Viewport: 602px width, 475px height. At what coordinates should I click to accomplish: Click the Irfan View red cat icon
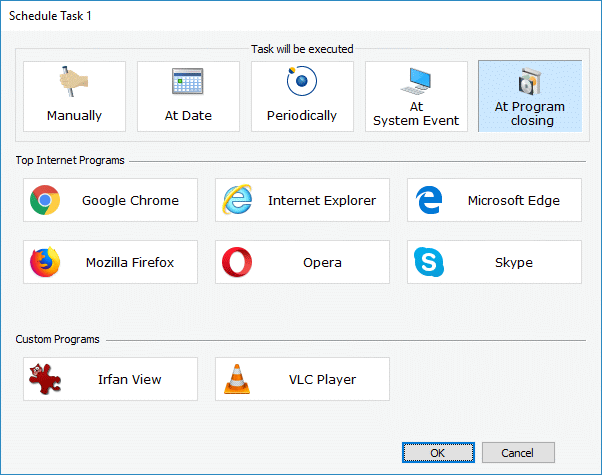point(45,379)
